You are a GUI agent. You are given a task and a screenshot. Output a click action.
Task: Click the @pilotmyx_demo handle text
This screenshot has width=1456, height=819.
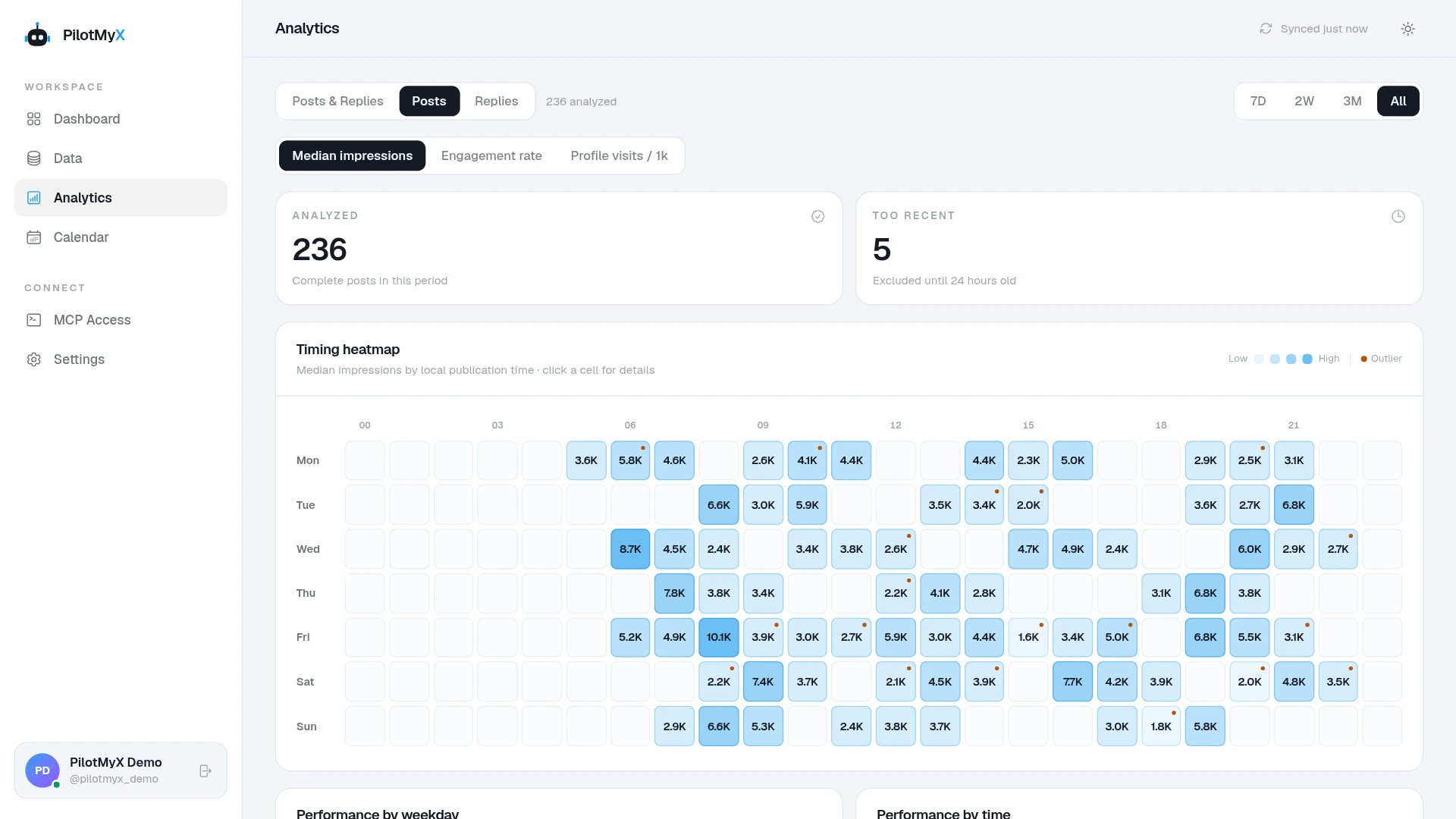click(x=114, y=780)
